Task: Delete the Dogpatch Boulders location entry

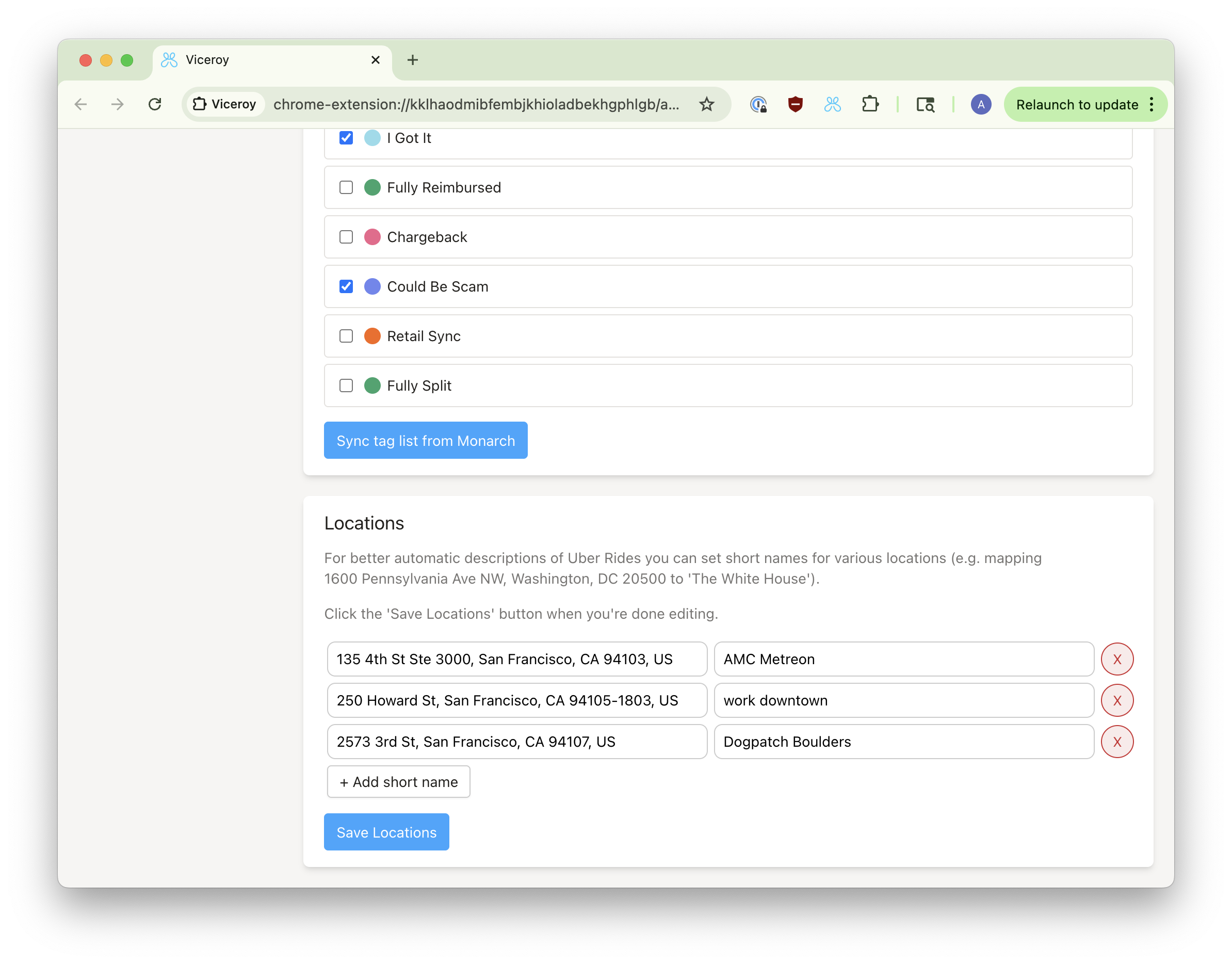Action: click(x=1116, y=742)
